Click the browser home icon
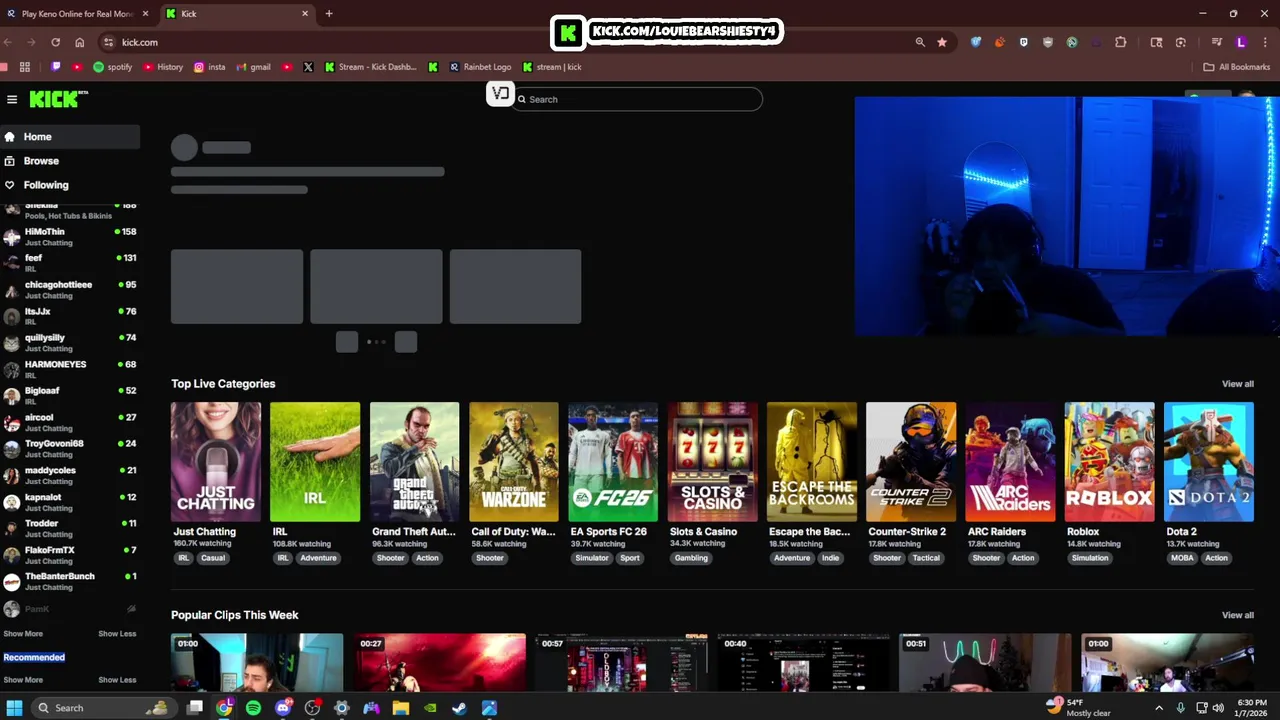The height and width of the screenshot is (720, 1280). tap(80, 42)
